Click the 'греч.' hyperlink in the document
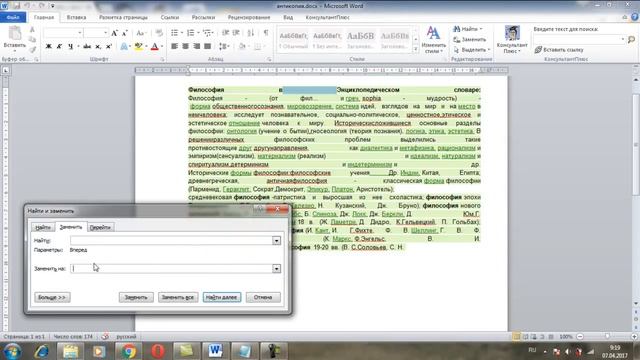 [352, 98]
